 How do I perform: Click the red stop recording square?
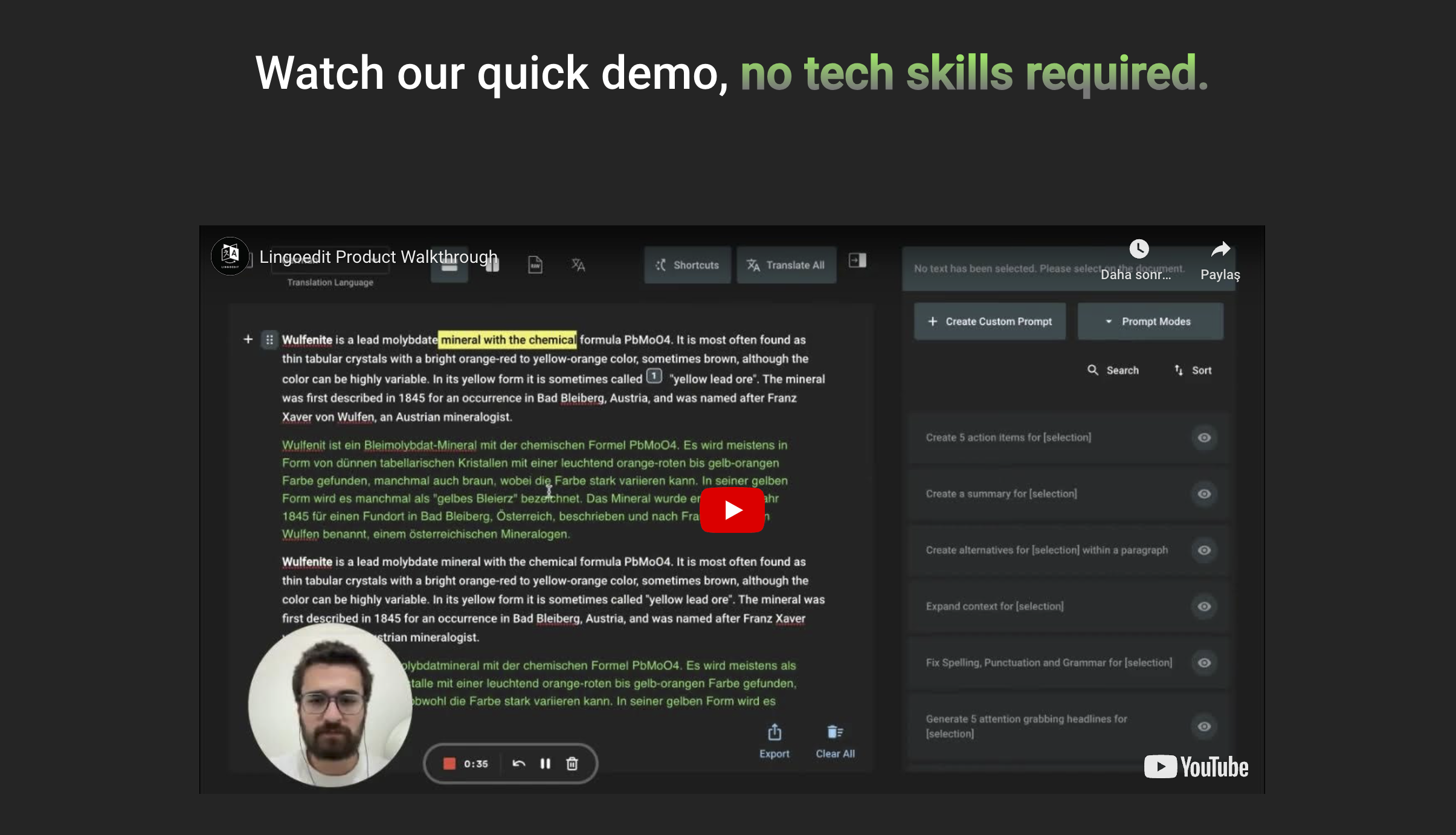point(449,764)
